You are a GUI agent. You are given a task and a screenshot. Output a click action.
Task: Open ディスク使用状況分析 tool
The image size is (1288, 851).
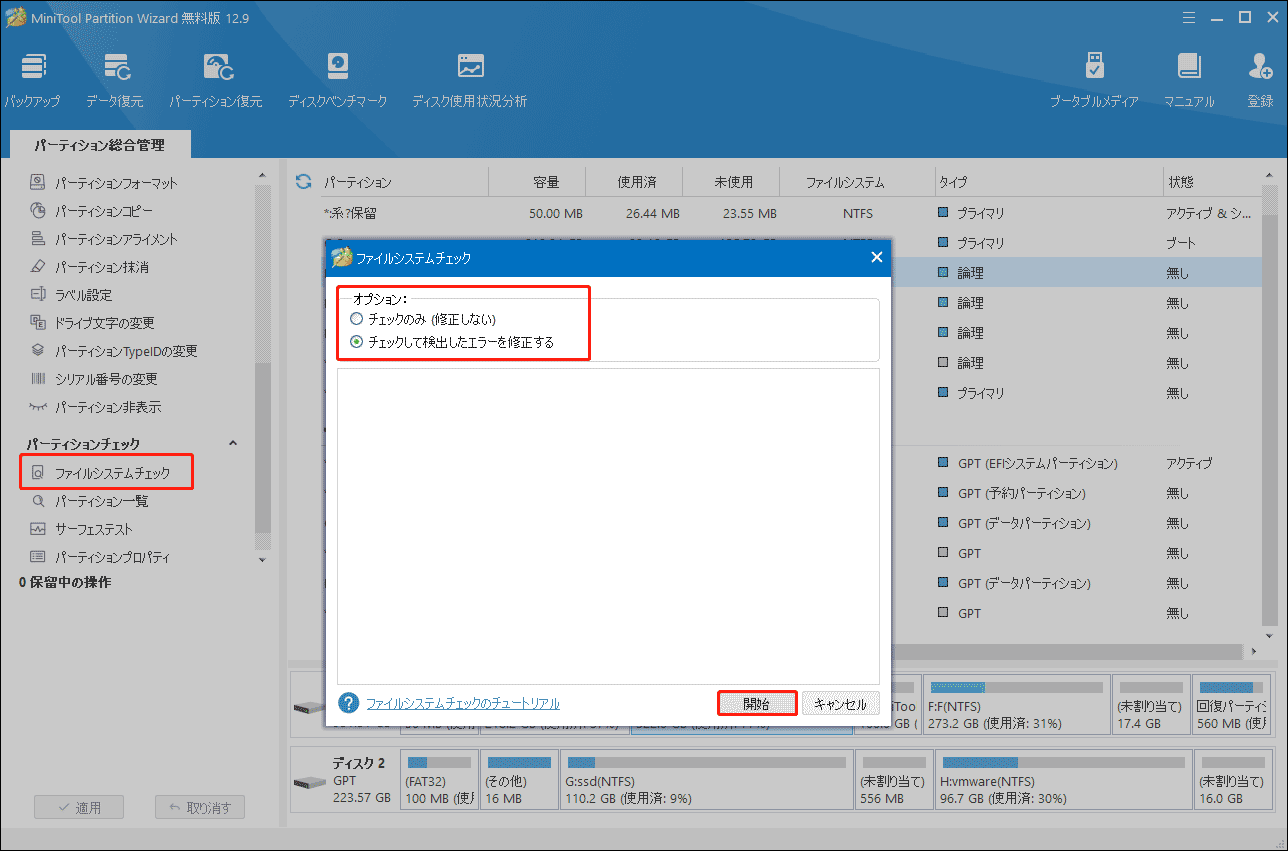[x=470, y=81]
